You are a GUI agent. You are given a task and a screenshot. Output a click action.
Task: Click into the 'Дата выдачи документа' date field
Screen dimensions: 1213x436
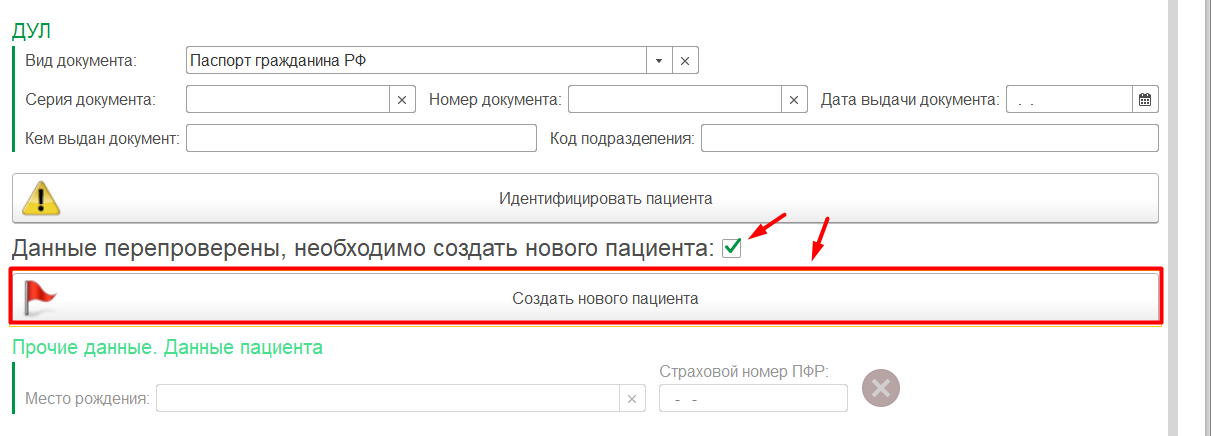point(1068,100)
